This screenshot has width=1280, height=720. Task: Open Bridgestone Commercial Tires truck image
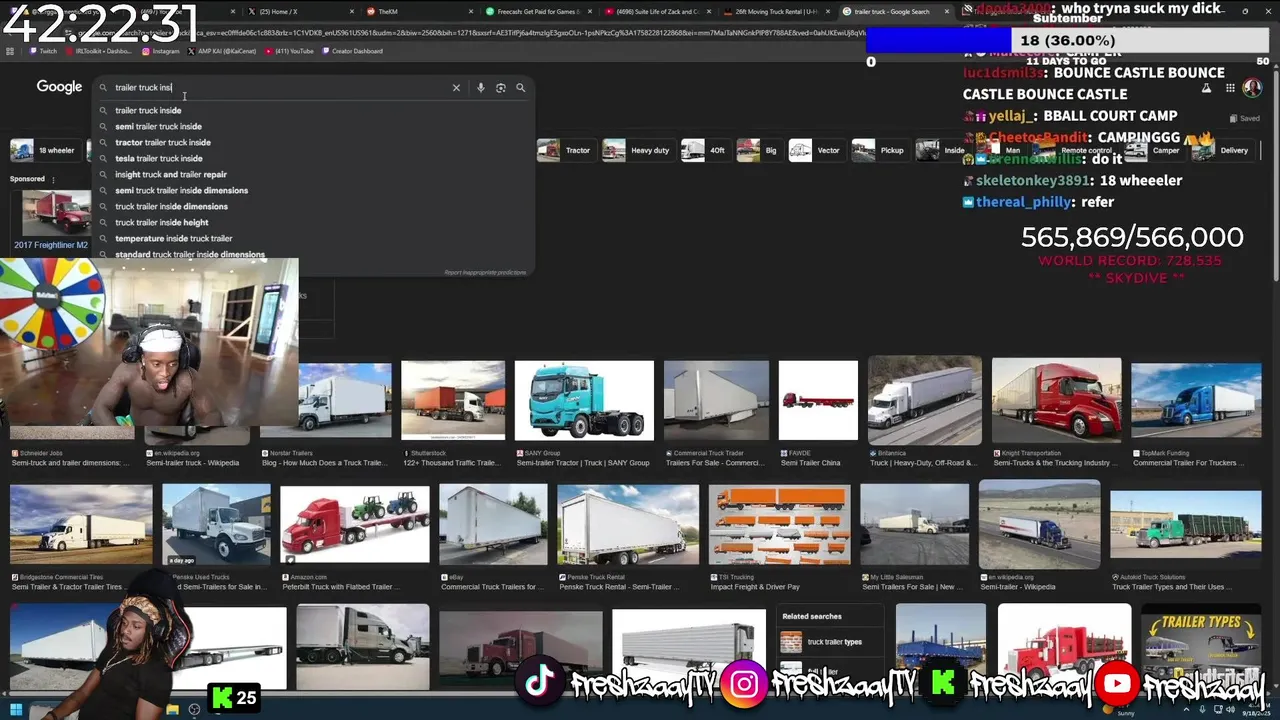[x=81, y=524]
